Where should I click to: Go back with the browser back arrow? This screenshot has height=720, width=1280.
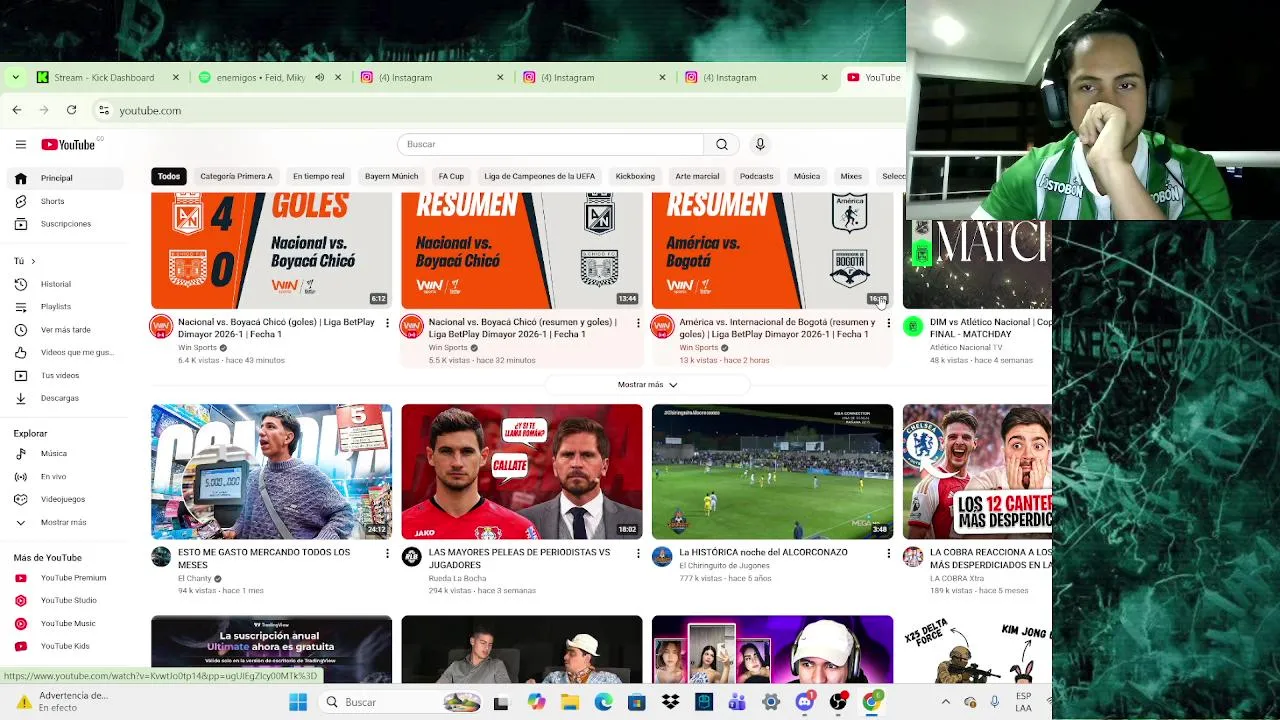pyautogui.click(x=17, y=110)
